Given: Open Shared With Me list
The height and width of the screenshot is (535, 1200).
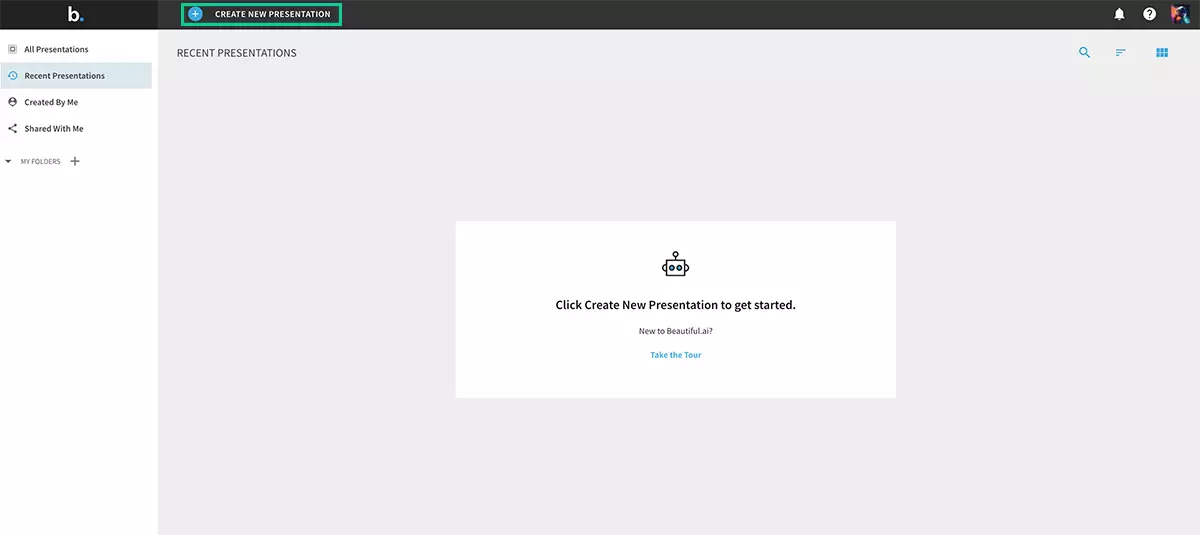Looking at the screenshot, I should [76, 129].
